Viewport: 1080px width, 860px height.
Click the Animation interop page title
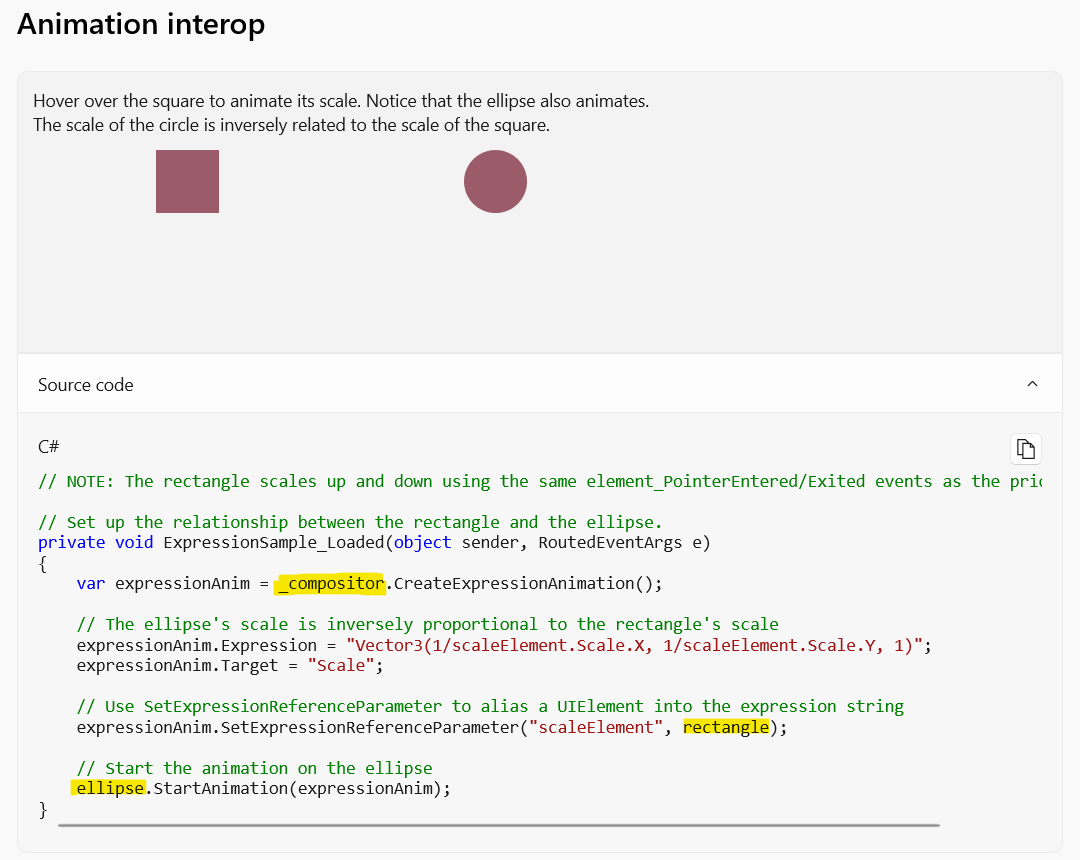click(140, 24)
